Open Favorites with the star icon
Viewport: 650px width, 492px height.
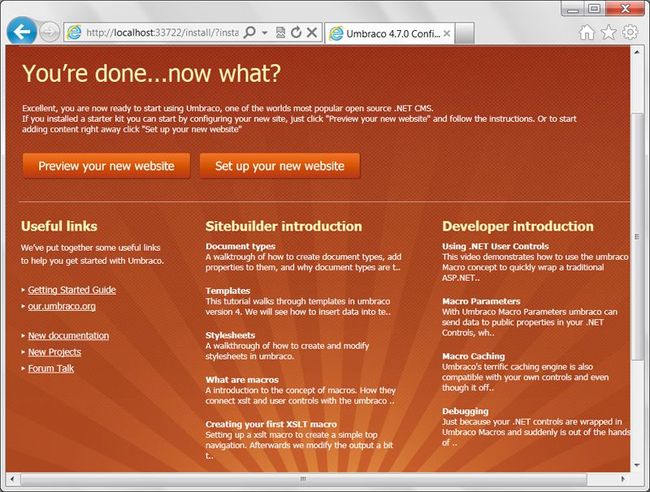608,32
